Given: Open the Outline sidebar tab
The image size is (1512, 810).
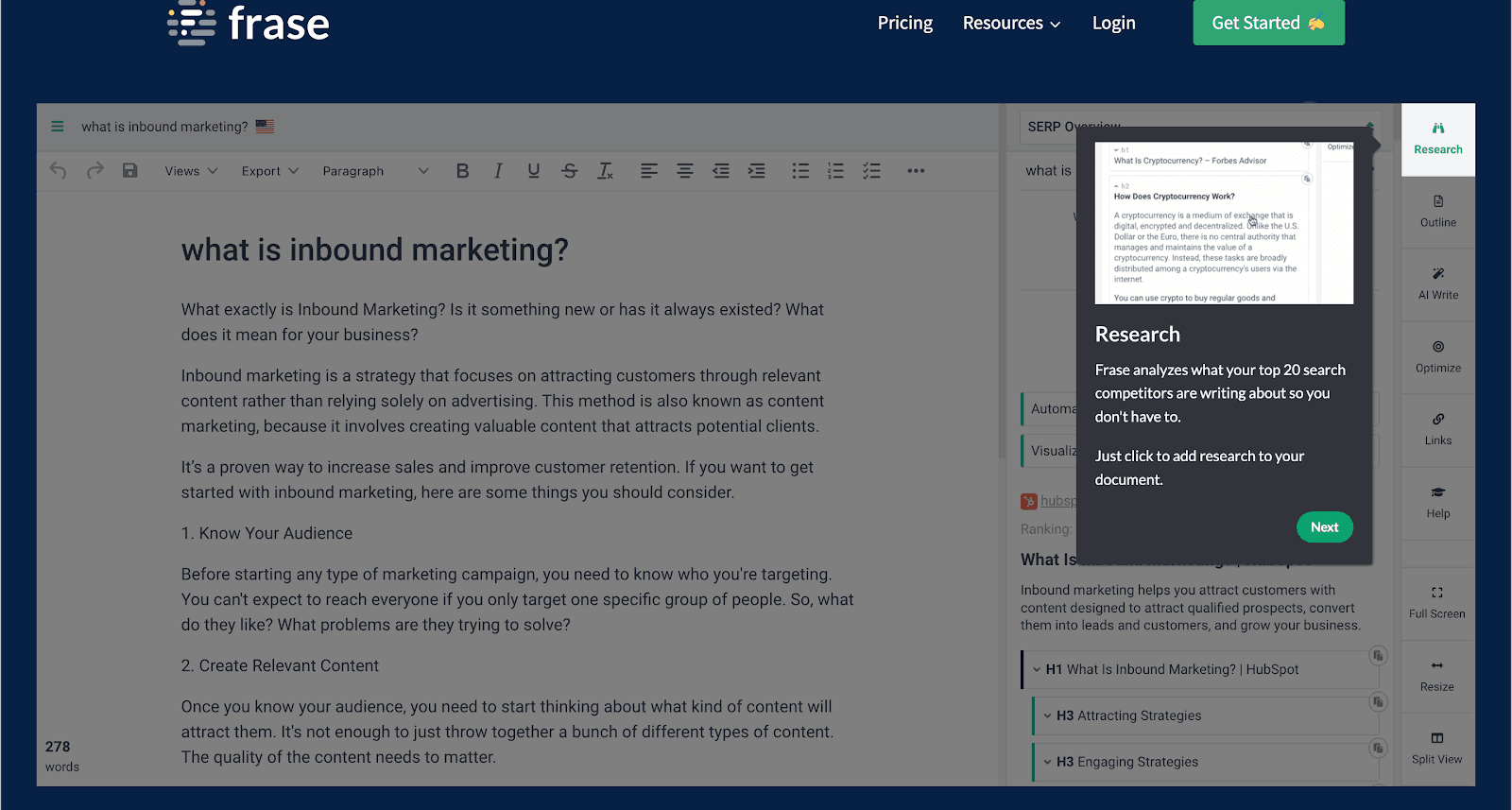Looking at the screenshot, I should [x=1438, y=212].
